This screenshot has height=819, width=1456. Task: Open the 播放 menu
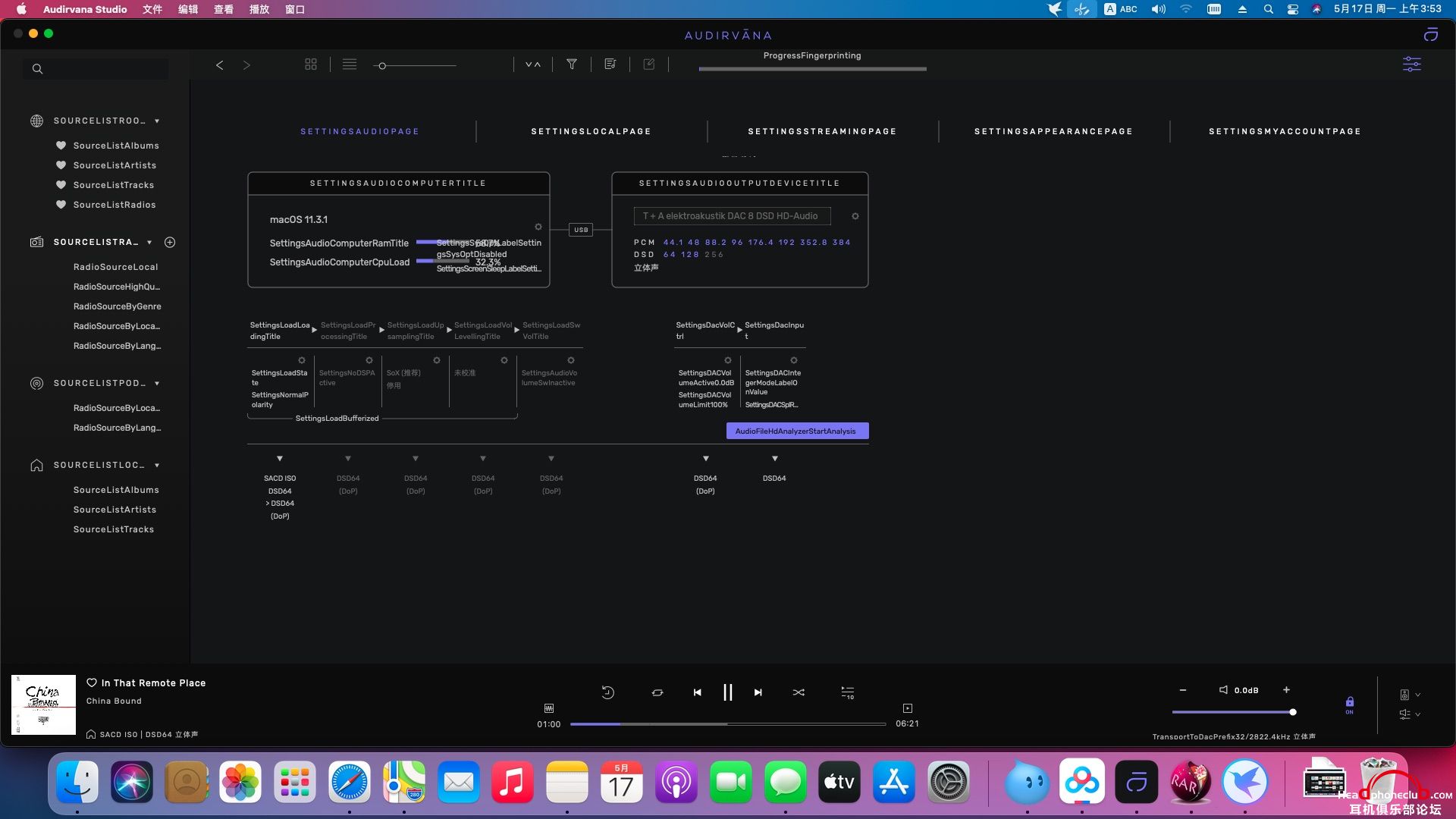[259, 9]
